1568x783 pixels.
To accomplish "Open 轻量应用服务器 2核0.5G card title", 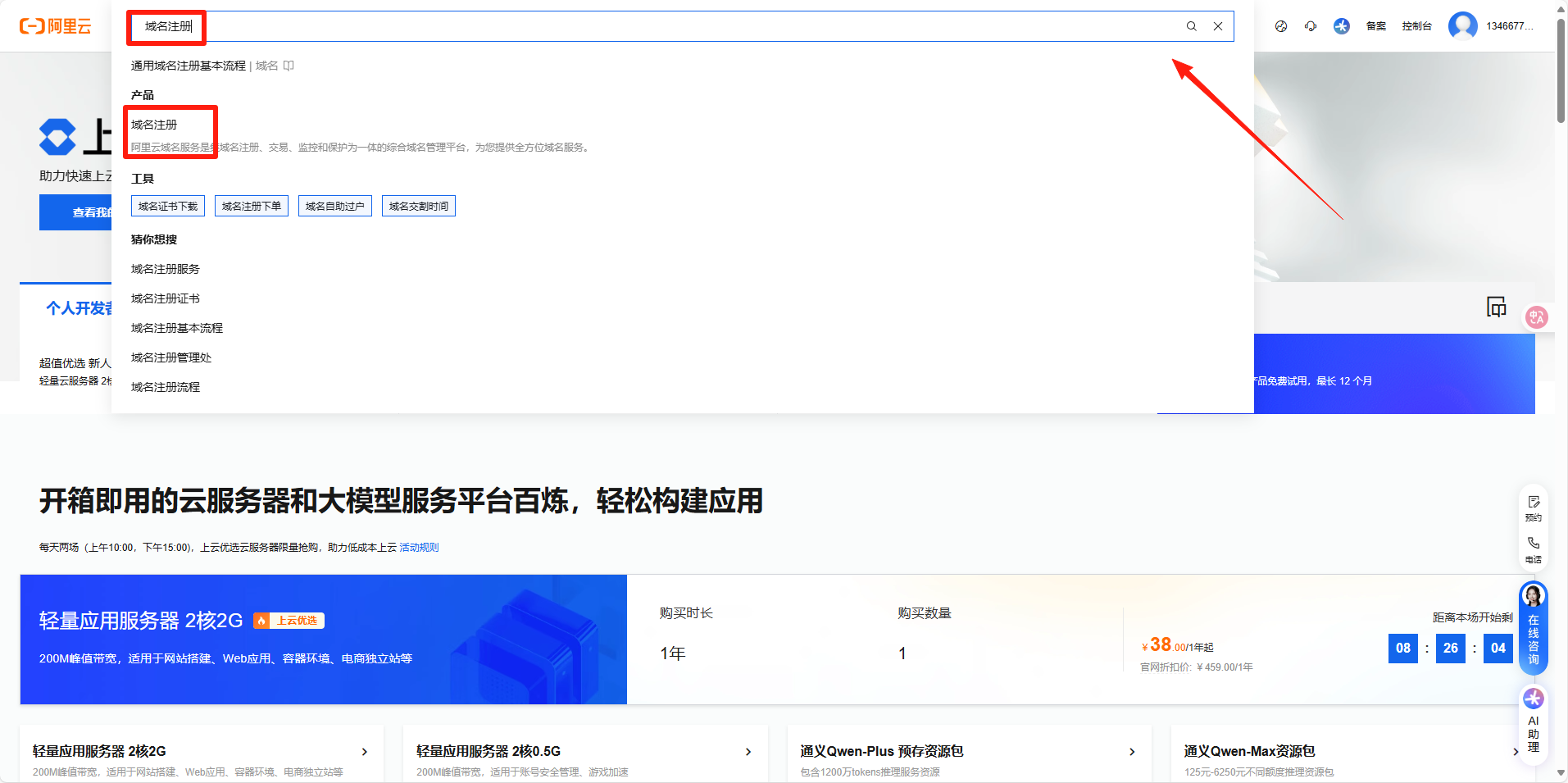I will click(x=489, y=751).
